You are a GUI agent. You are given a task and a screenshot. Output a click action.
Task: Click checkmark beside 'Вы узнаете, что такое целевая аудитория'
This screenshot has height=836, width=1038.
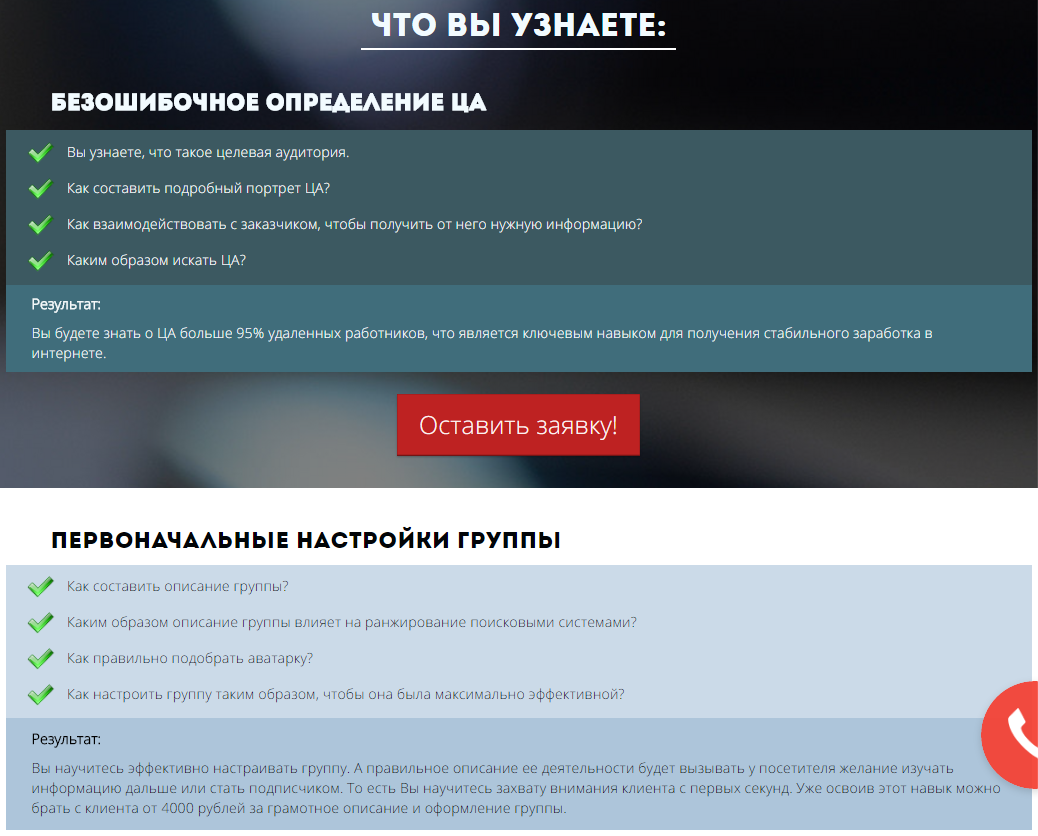40,153
